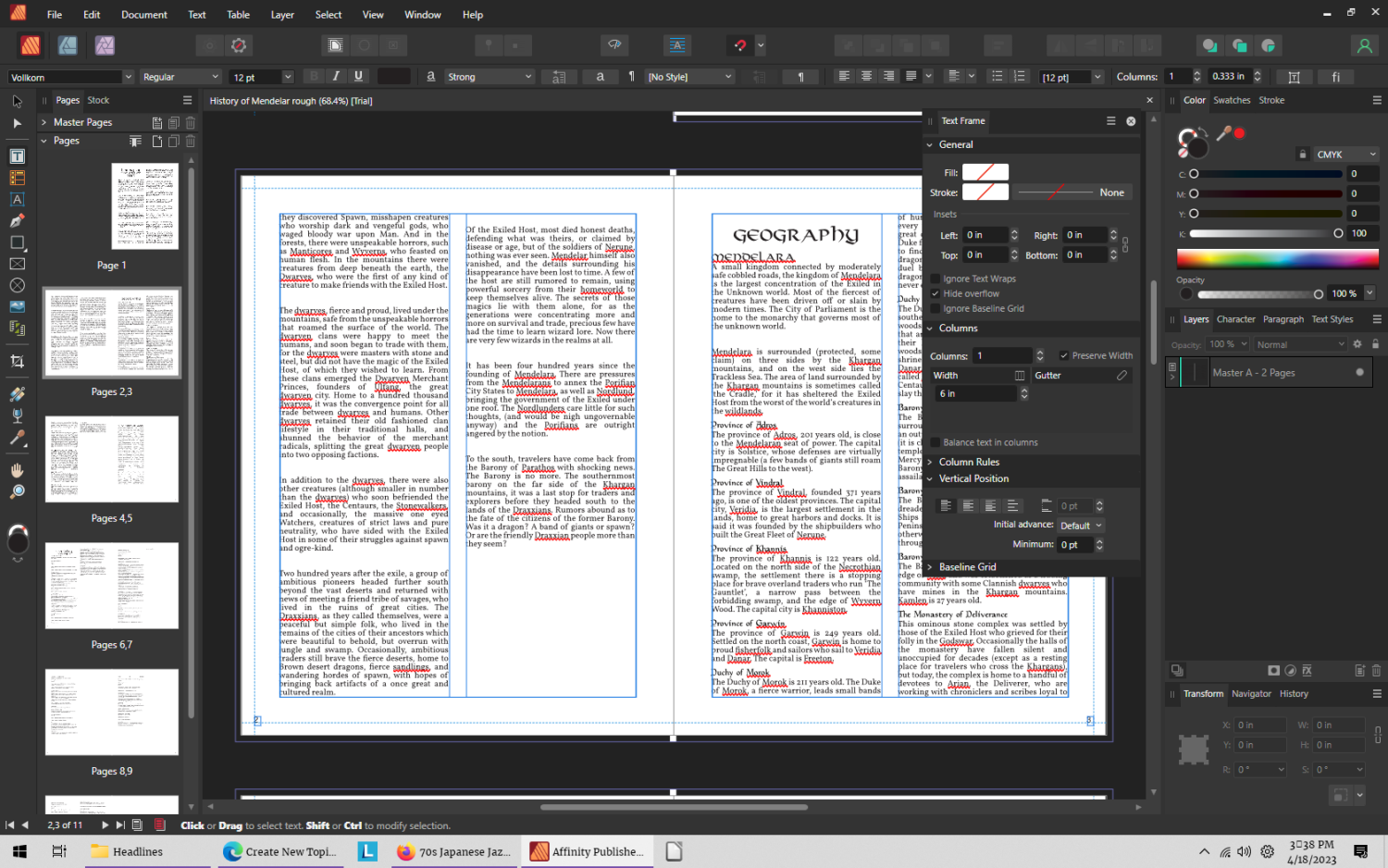Select the Pen tool

17,221
